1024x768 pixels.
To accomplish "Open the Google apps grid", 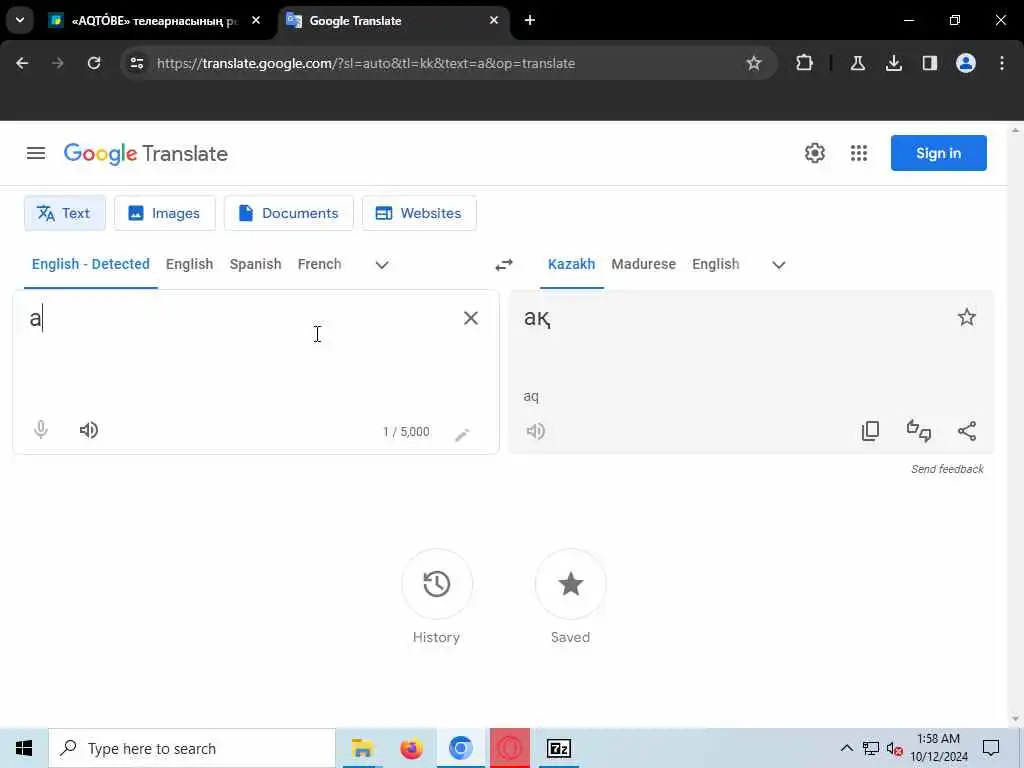I will click(x=859, y=153).
